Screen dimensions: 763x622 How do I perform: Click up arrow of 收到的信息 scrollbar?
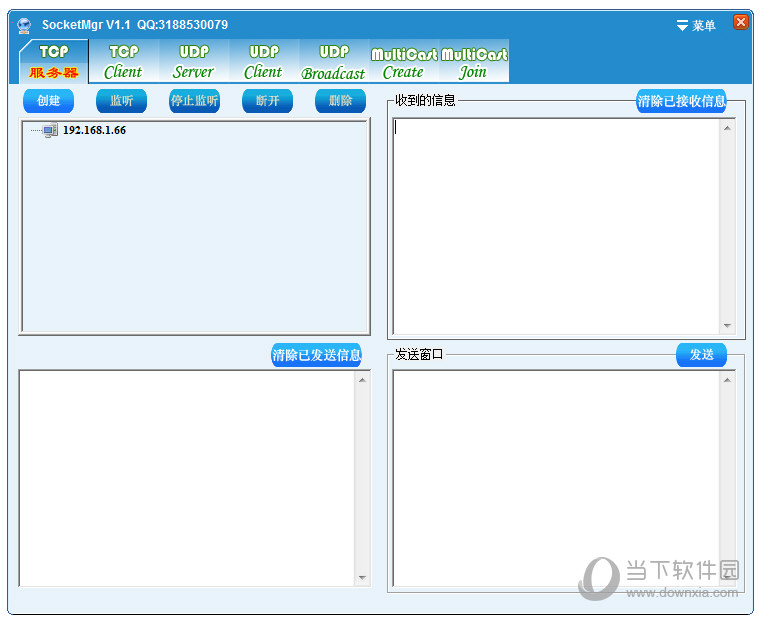coord(727,128)
